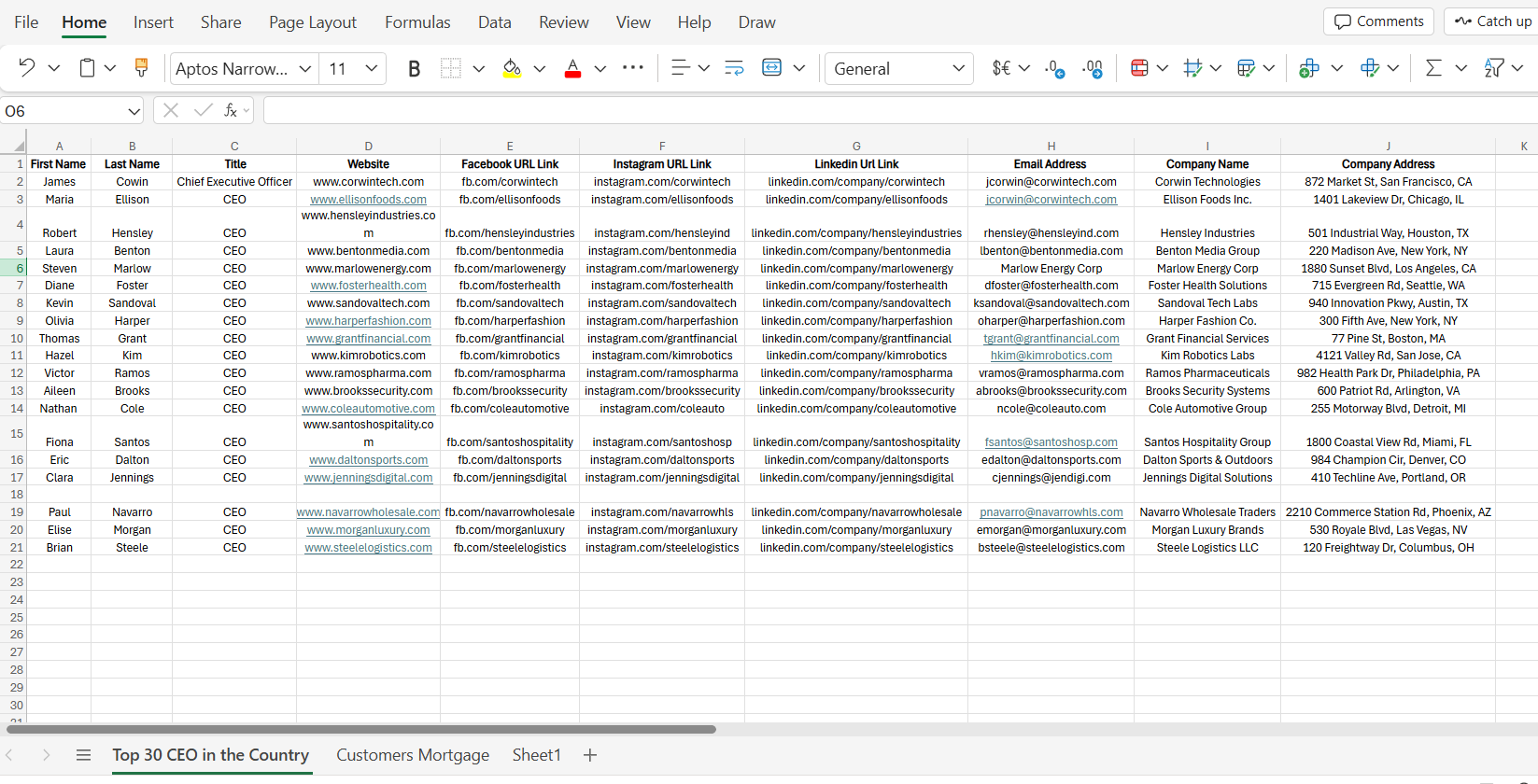Open the Formulas ribbon tab
Image resolution: width=1538 pixels, height=784 pixels.
[417, 22]
